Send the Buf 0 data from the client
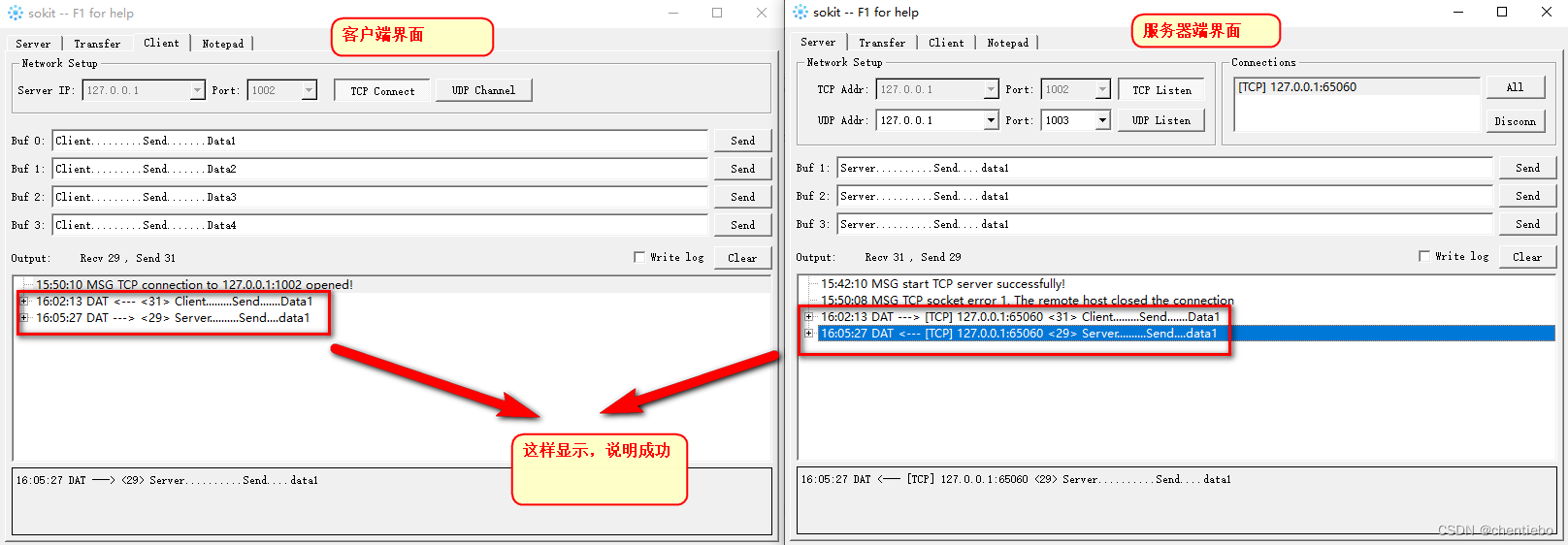This screenshot has height=545, width=1568. [x=742, y=141]
